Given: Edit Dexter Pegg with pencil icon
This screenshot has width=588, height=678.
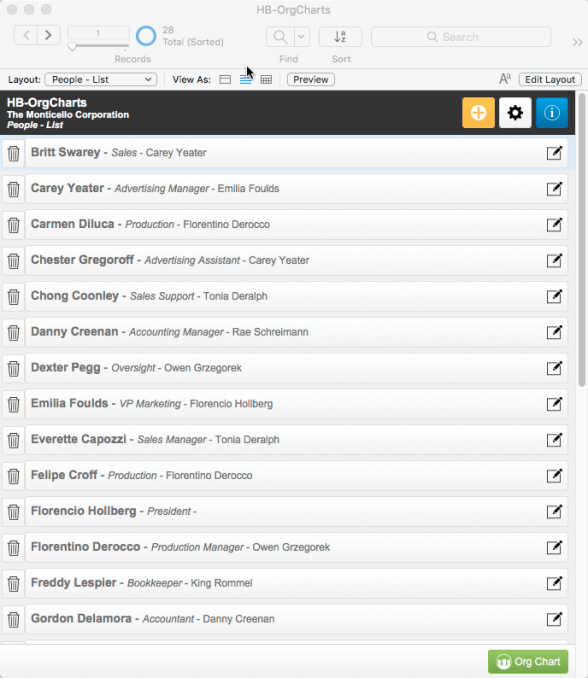Looking at the screenshot, I should pyautogui.click(x=554, y=368).
